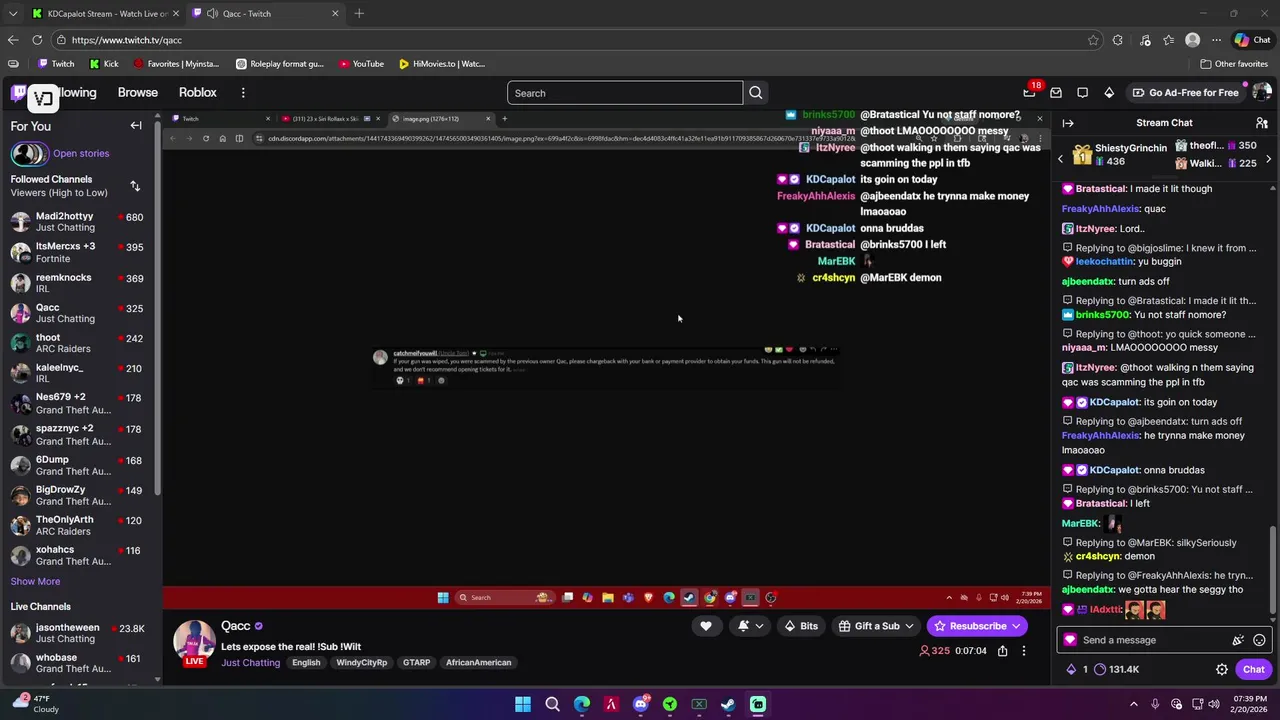Open the Other favorites folder
1280x720 pixels.
[x=1234, y=63]
